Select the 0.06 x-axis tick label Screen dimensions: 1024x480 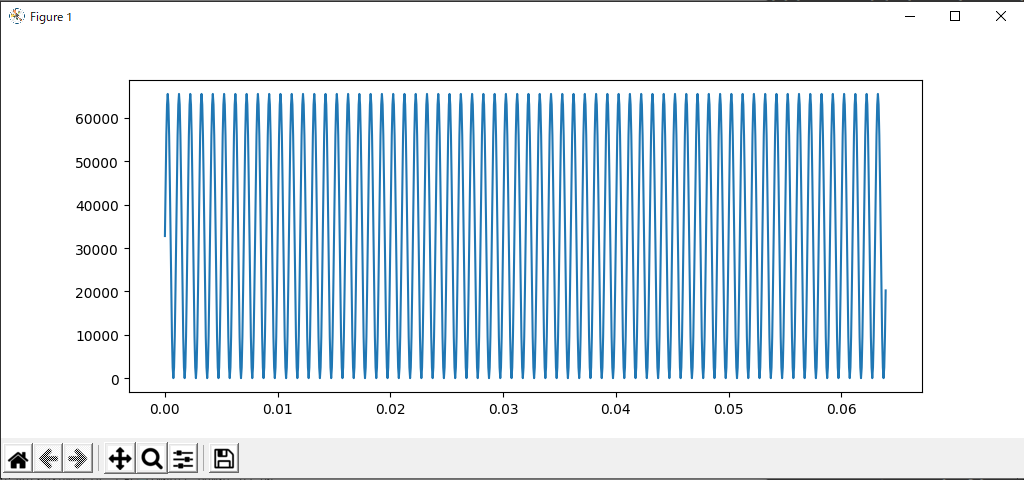click(x=842, y=409)
